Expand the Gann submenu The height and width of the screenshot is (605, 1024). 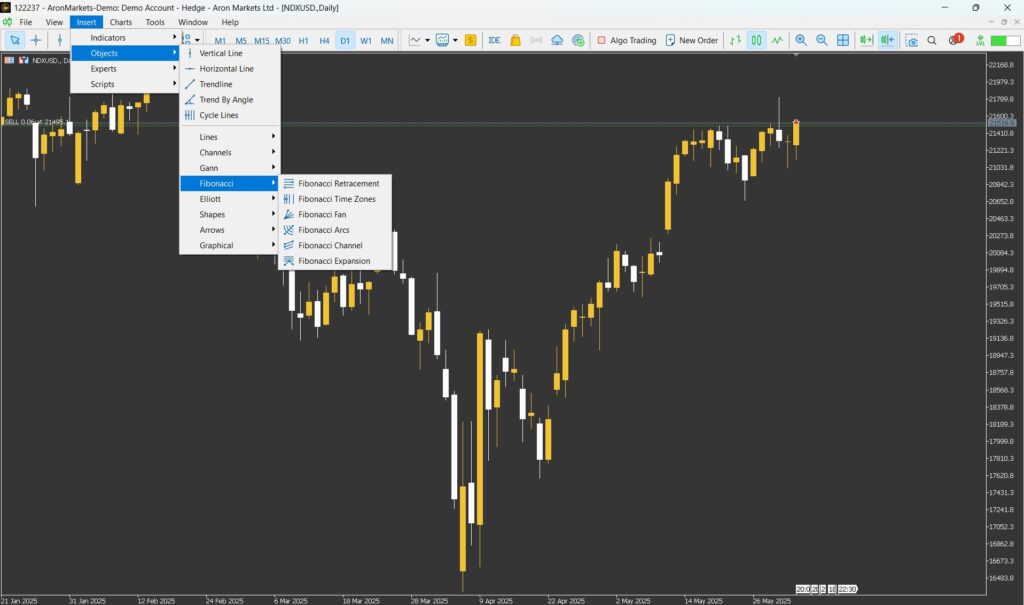coord(229,168)
